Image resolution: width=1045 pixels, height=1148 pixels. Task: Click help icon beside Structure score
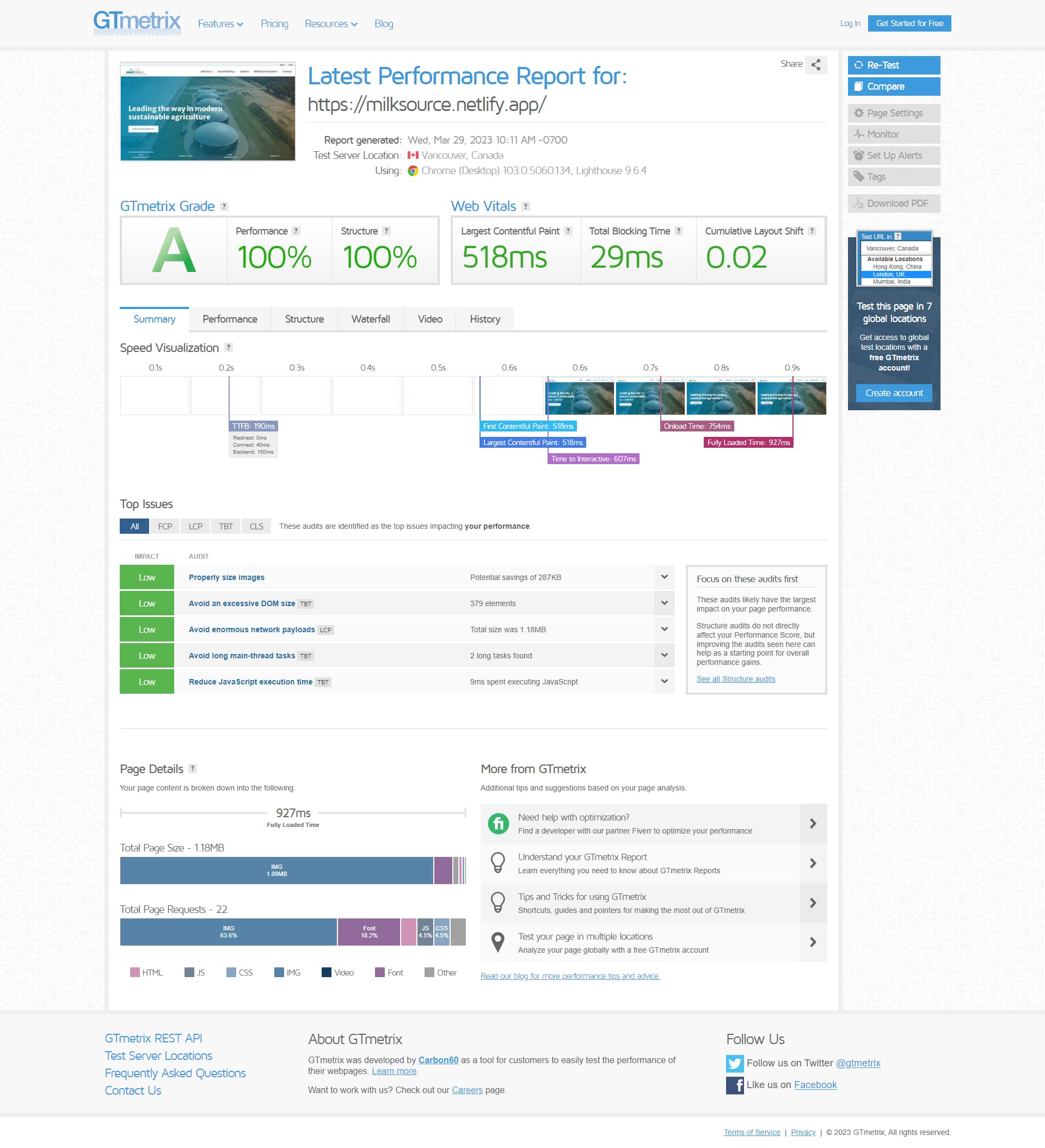click(386, 231)
